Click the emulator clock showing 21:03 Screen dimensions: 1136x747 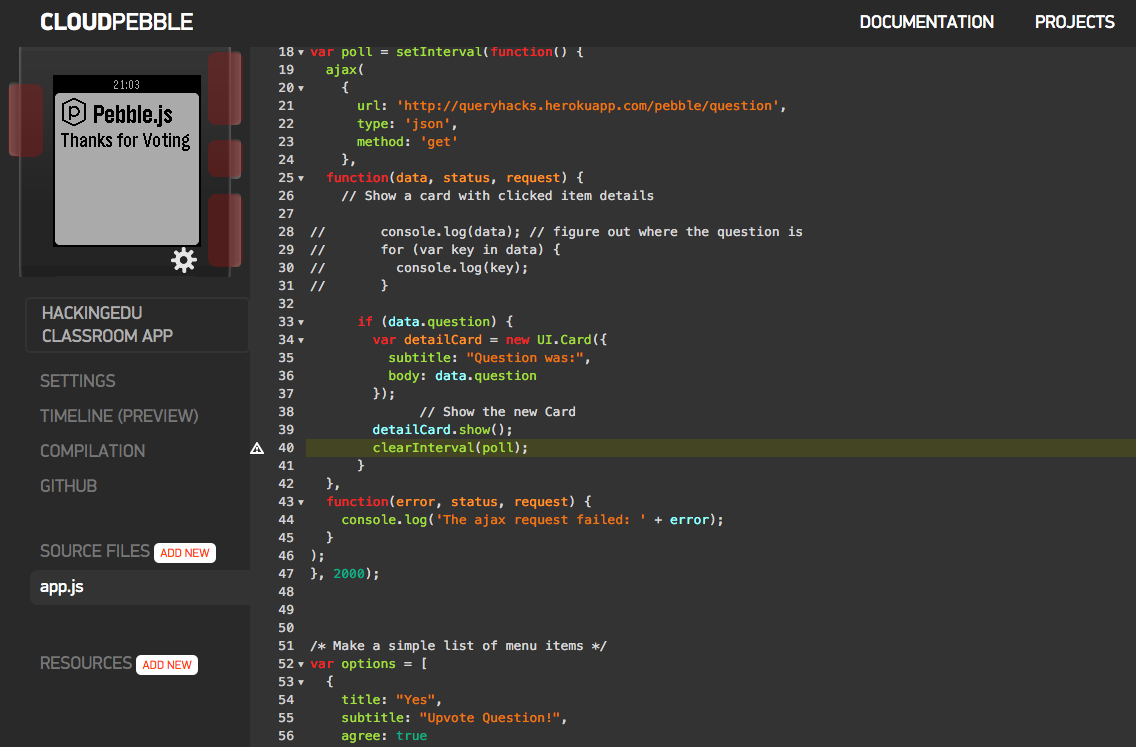[126, 85]
